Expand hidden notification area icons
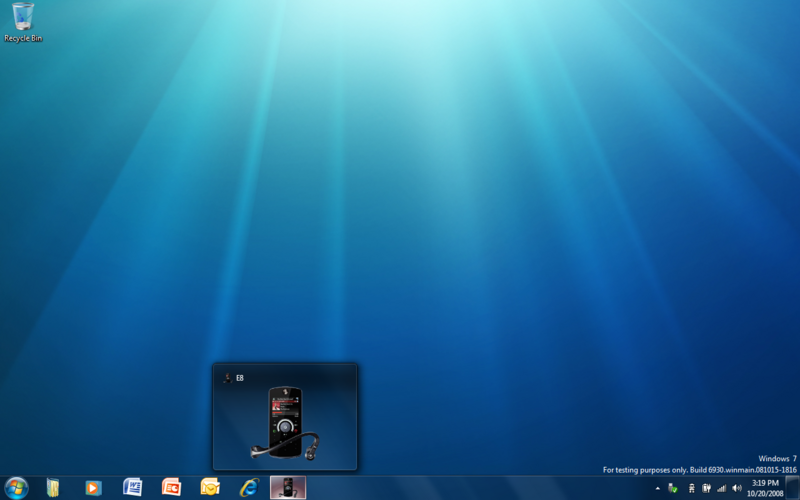Screen dimensions: 800x500 [657, 488]
